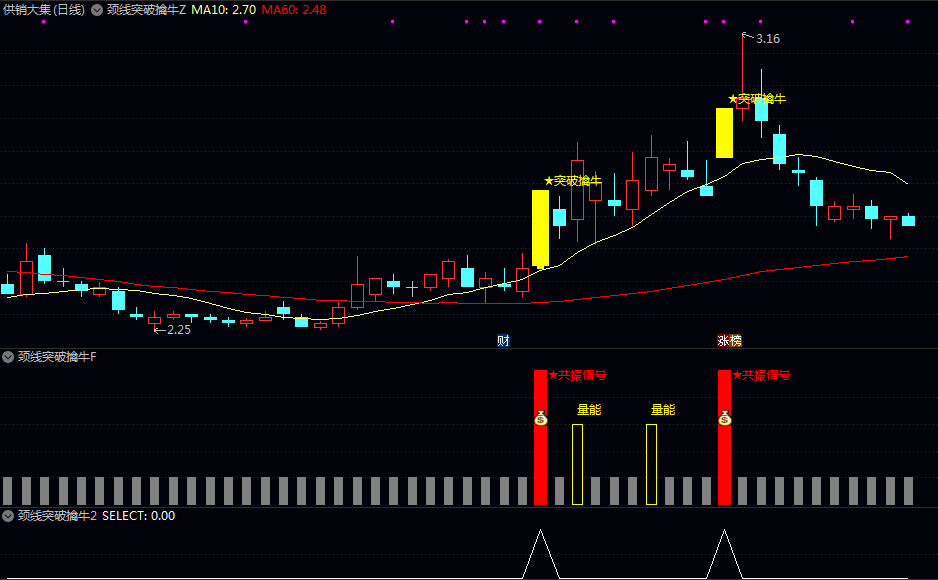938x580 pixels.
Task: Open the 颈线突破擒牛F panel dropdown
Action: click(8, 357)
